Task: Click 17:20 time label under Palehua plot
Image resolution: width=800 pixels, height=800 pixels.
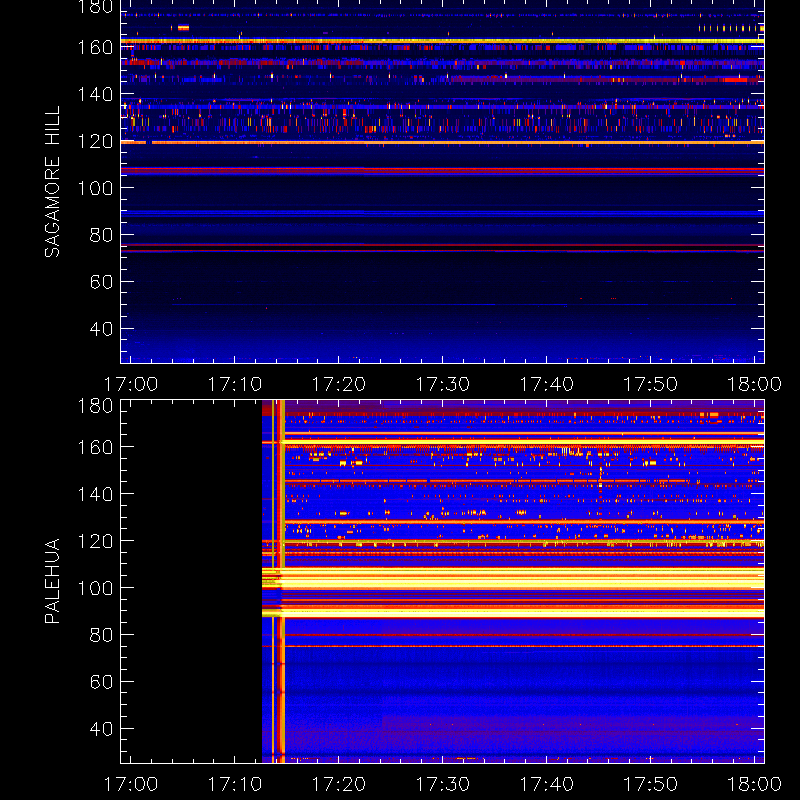Action: tap(339, 784)
